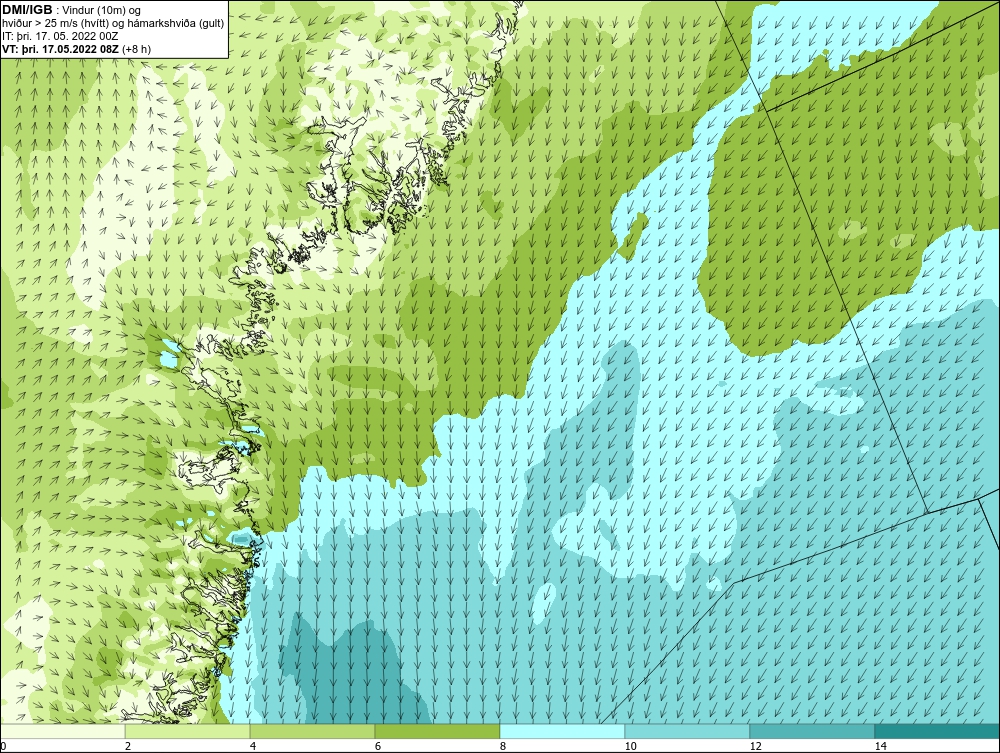Click the darkest teal swatch above 14 m/s
The image size is (1000, 753).
click(938, 731)
